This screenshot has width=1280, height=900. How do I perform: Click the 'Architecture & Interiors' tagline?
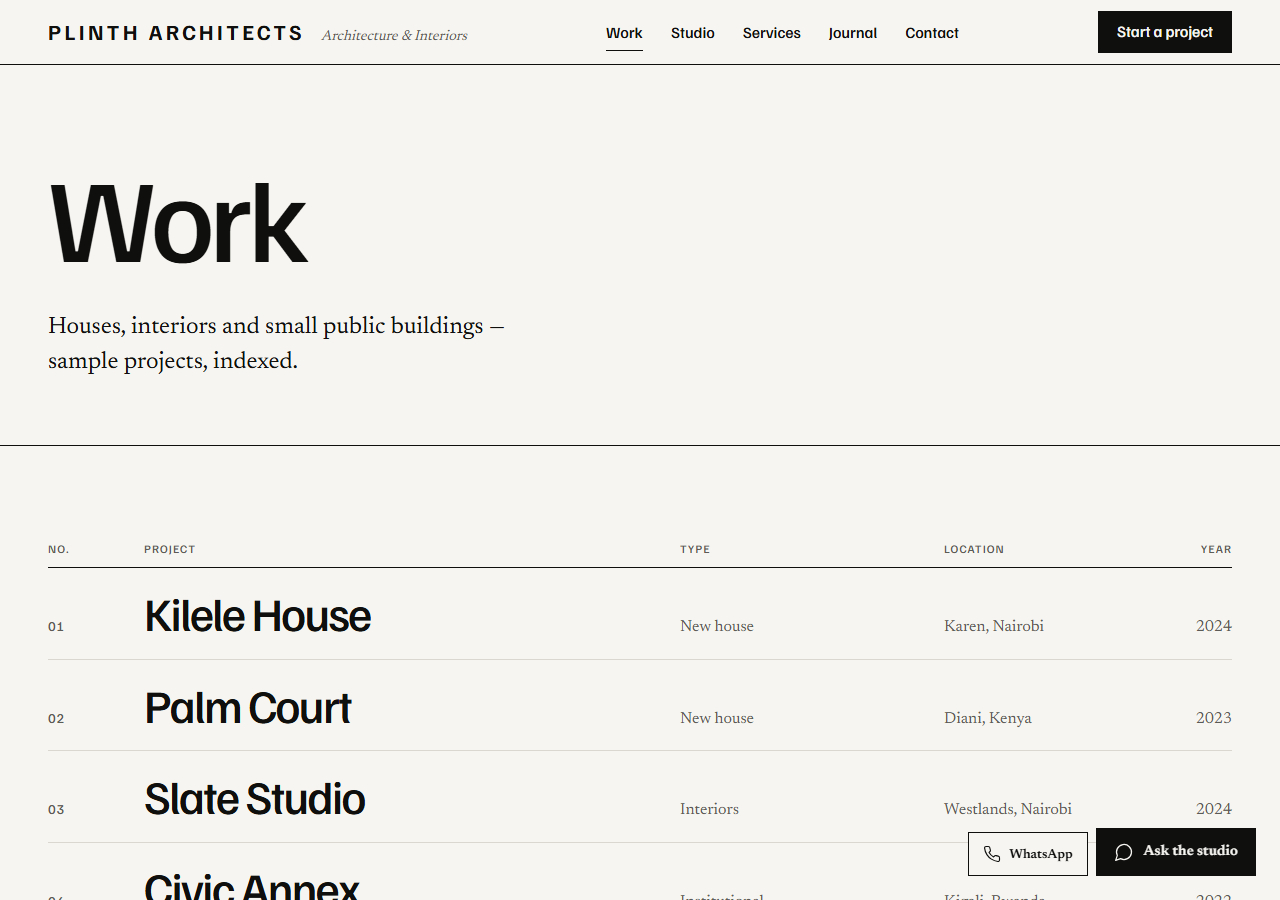point(395,35)
